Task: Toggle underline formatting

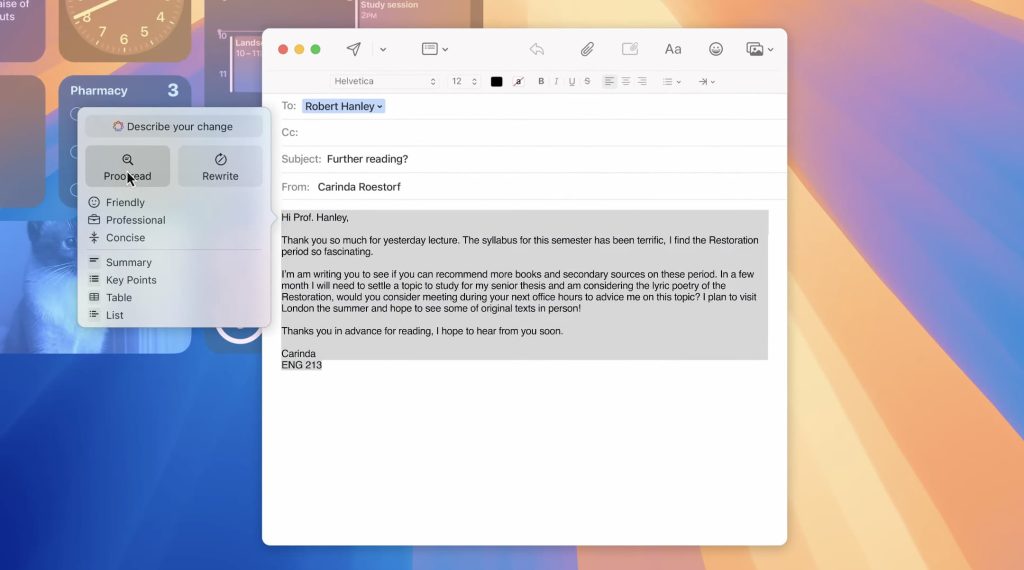Action: pyautogui.click(x=572, y=82)
